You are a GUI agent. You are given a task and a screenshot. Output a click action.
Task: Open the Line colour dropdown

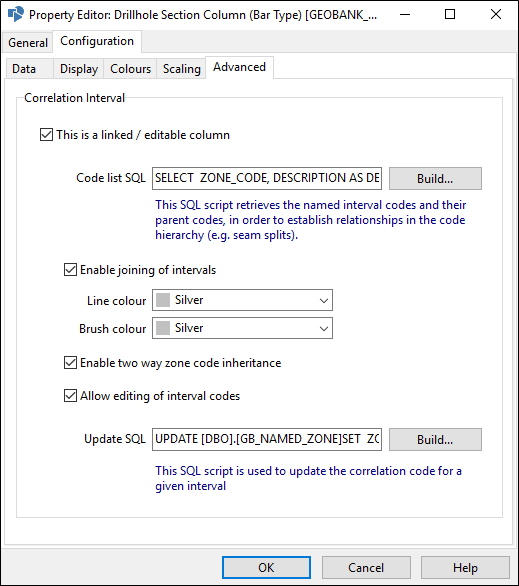click(242, 300)
